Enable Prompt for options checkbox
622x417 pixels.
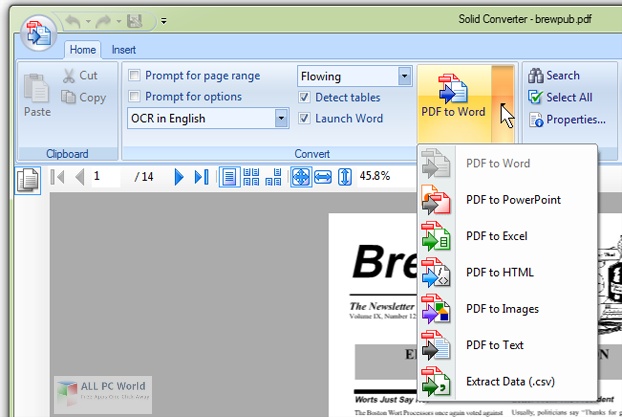[x=134, y=96]
